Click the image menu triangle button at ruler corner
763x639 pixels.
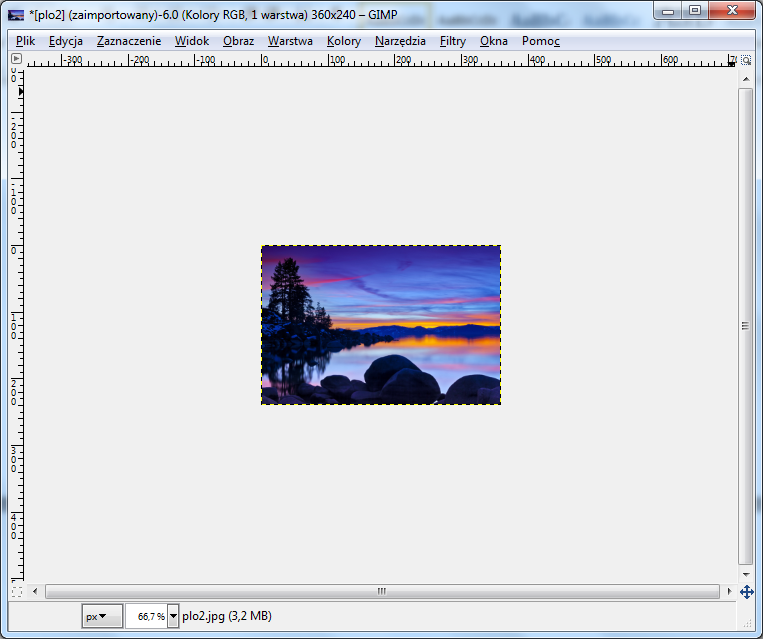(16, 59)
